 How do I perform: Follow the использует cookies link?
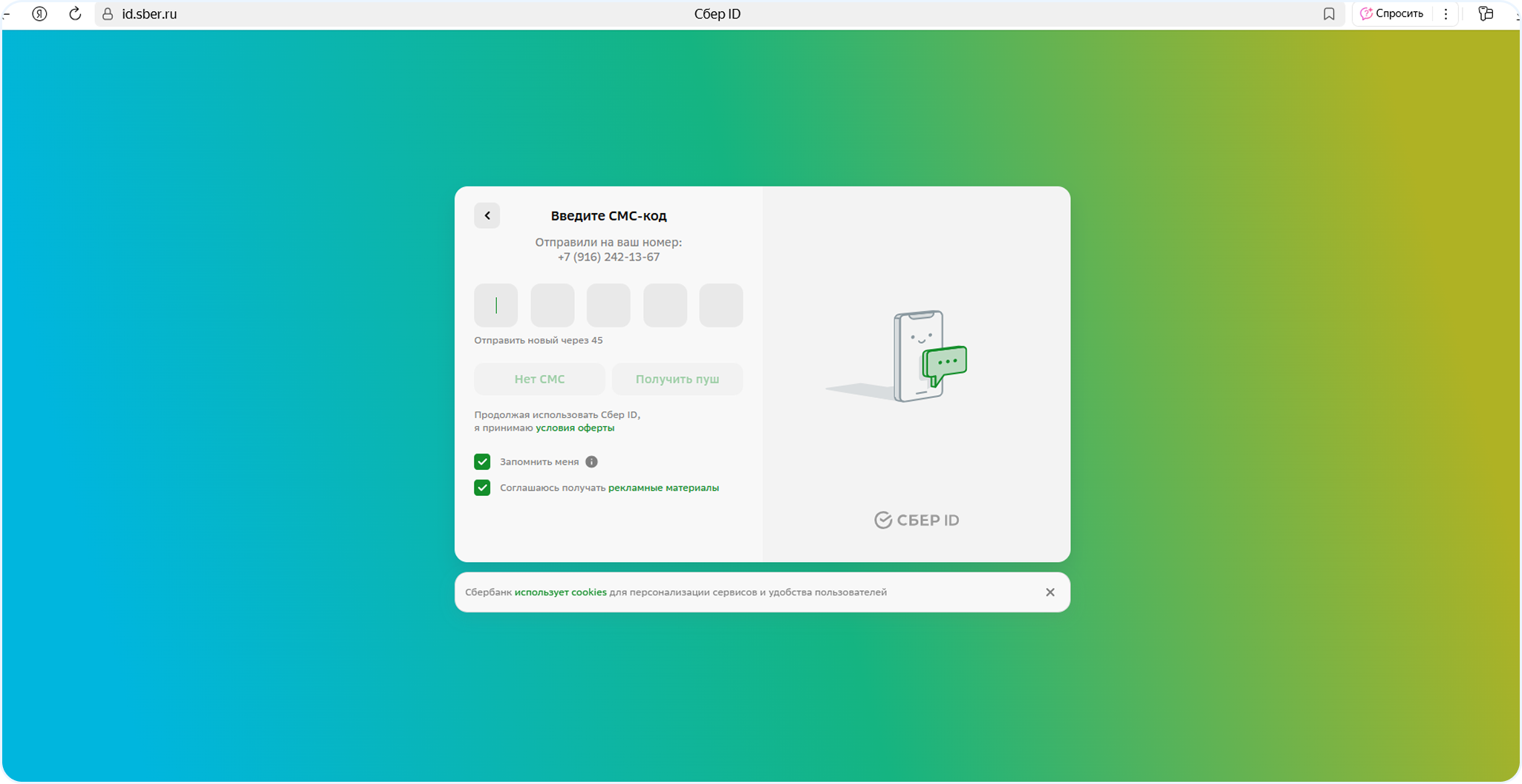pyautogui.click(x=560, y=592)
